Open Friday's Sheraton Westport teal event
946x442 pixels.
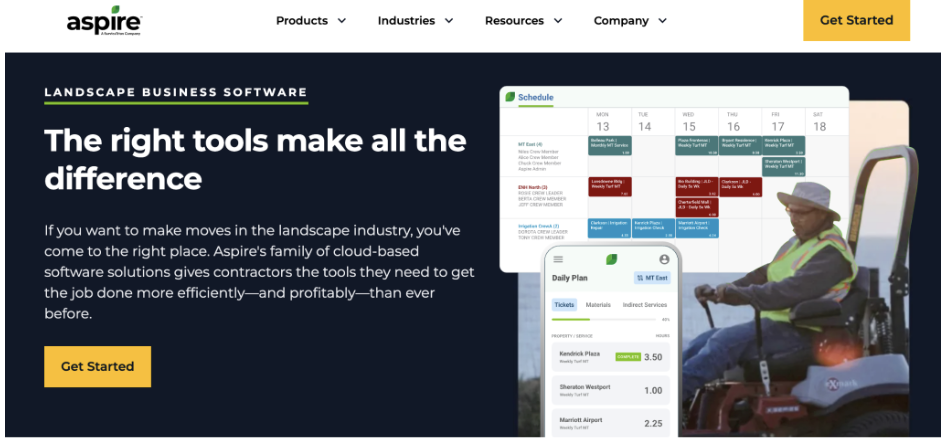tap(784, 167)
